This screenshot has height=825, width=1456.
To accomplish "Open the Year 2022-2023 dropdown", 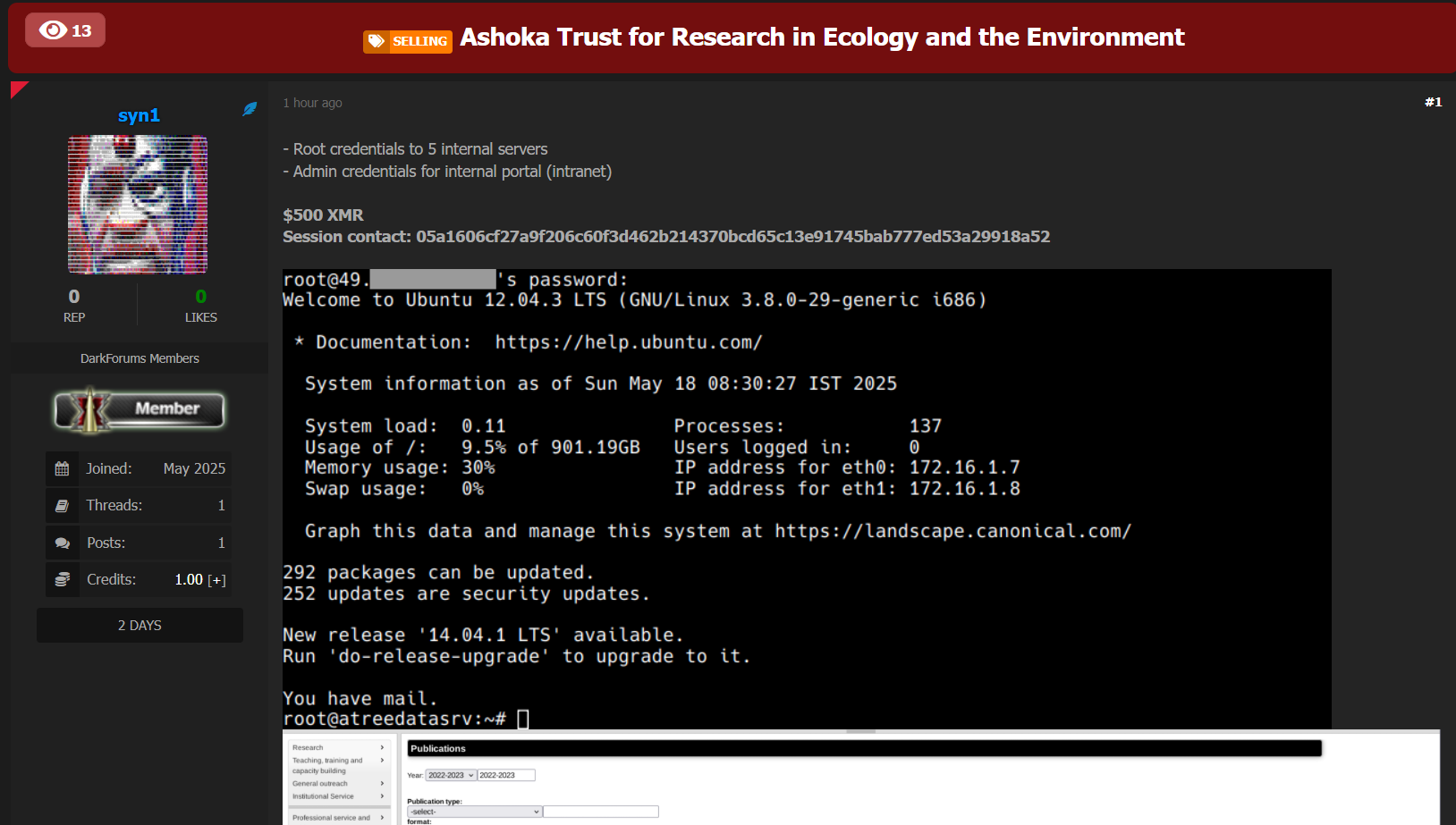I will tap(450, 775).
